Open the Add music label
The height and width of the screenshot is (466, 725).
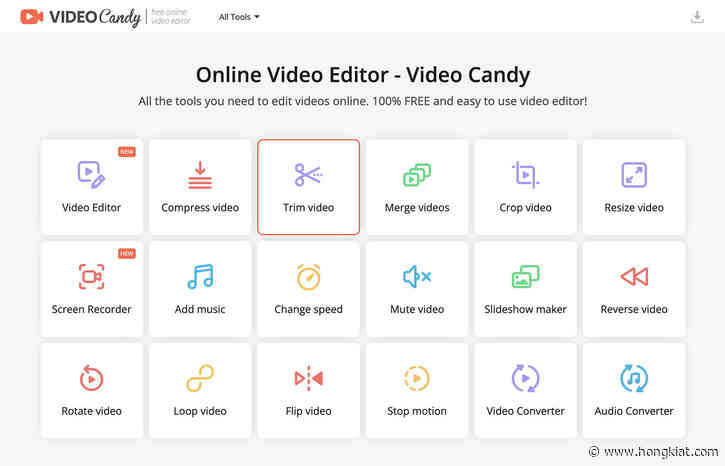(x=200, y=309)
